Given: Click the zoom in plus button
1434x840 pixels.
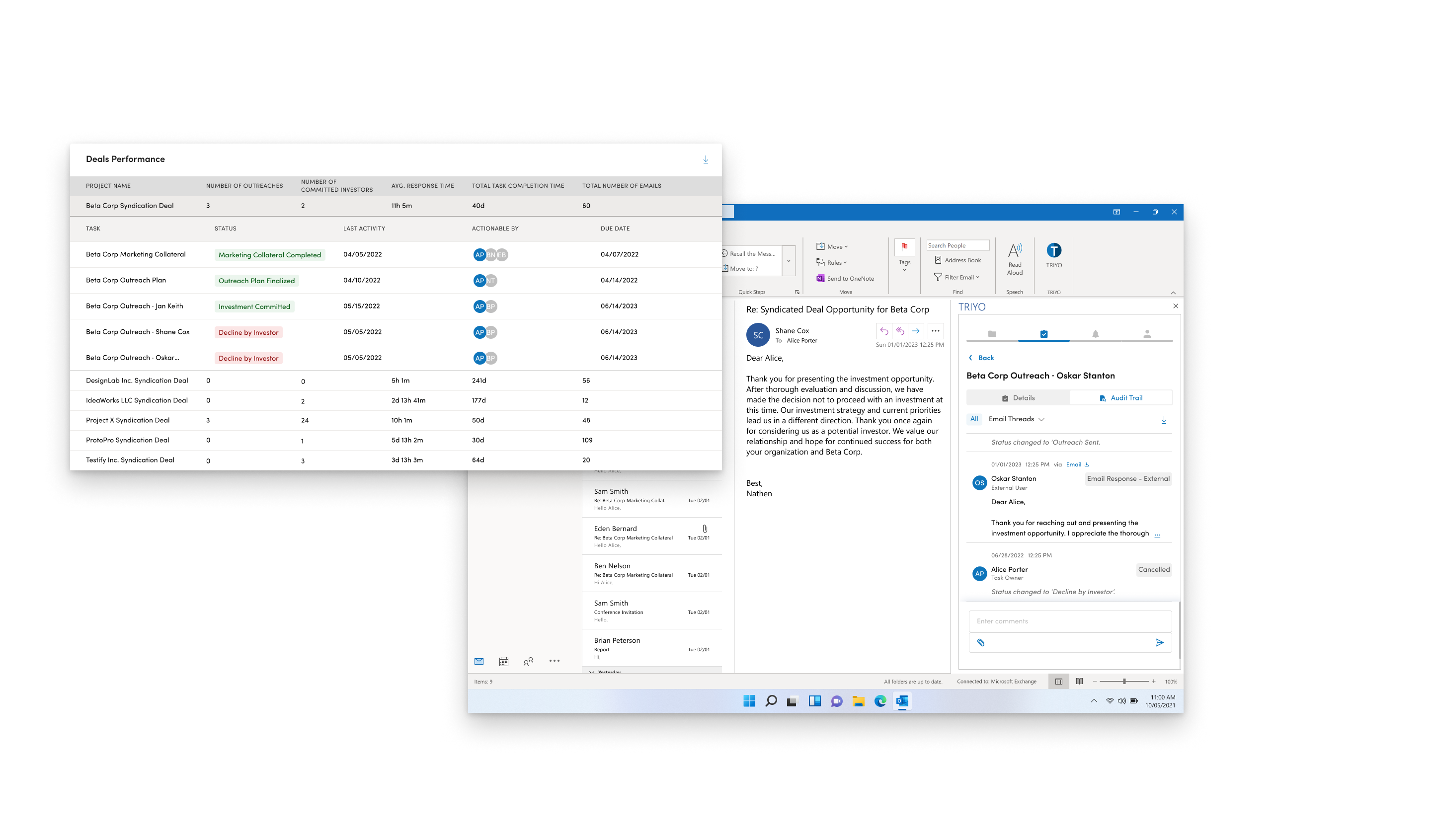Looking at the screenshot, I should tap(1153, 682).
